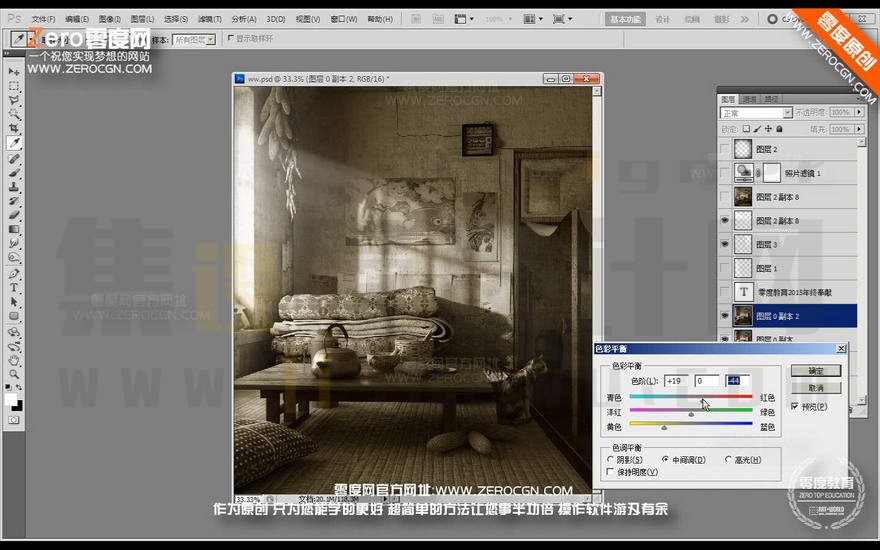Toggle the 预览 preview checkbox
Screen dimensions: 880x550
click(x=795, y=406)
